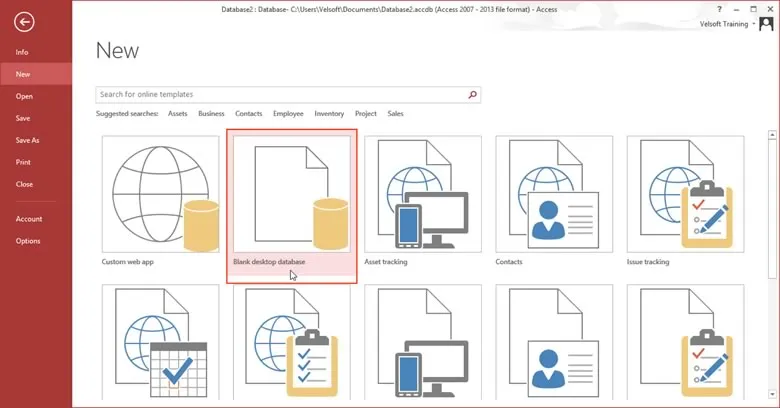Go back using the circled arrow button
The image size is (780, 408).
coord(24,22)
